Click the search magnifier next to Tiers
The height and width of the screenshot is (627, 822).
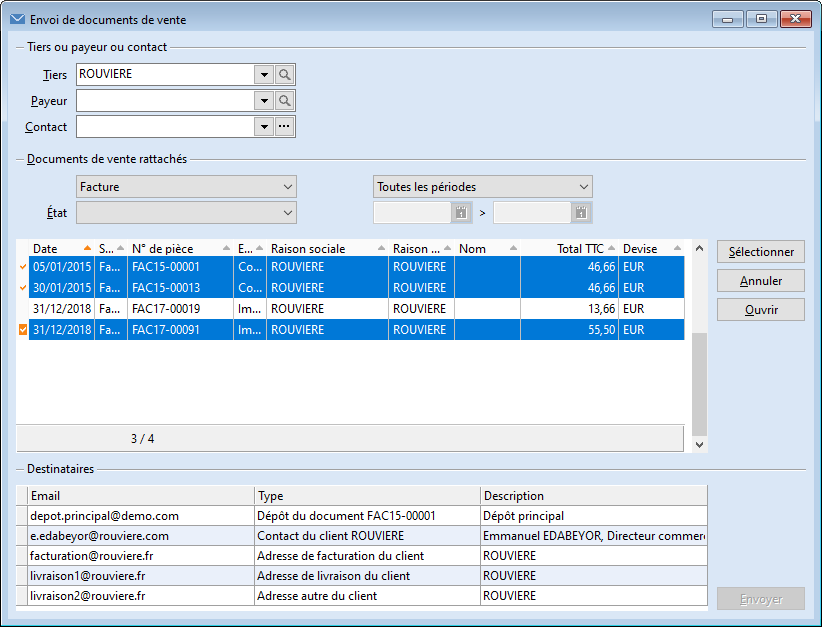point(285,74)
